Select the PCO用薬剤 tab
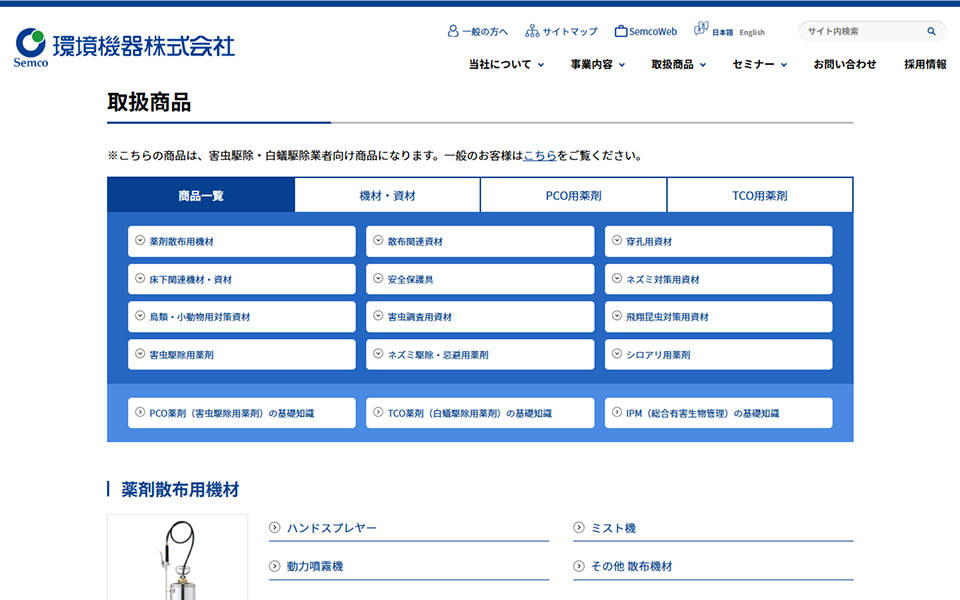This screenshot has height=600, width=960. pyautogui.click(x=573, y=195)
